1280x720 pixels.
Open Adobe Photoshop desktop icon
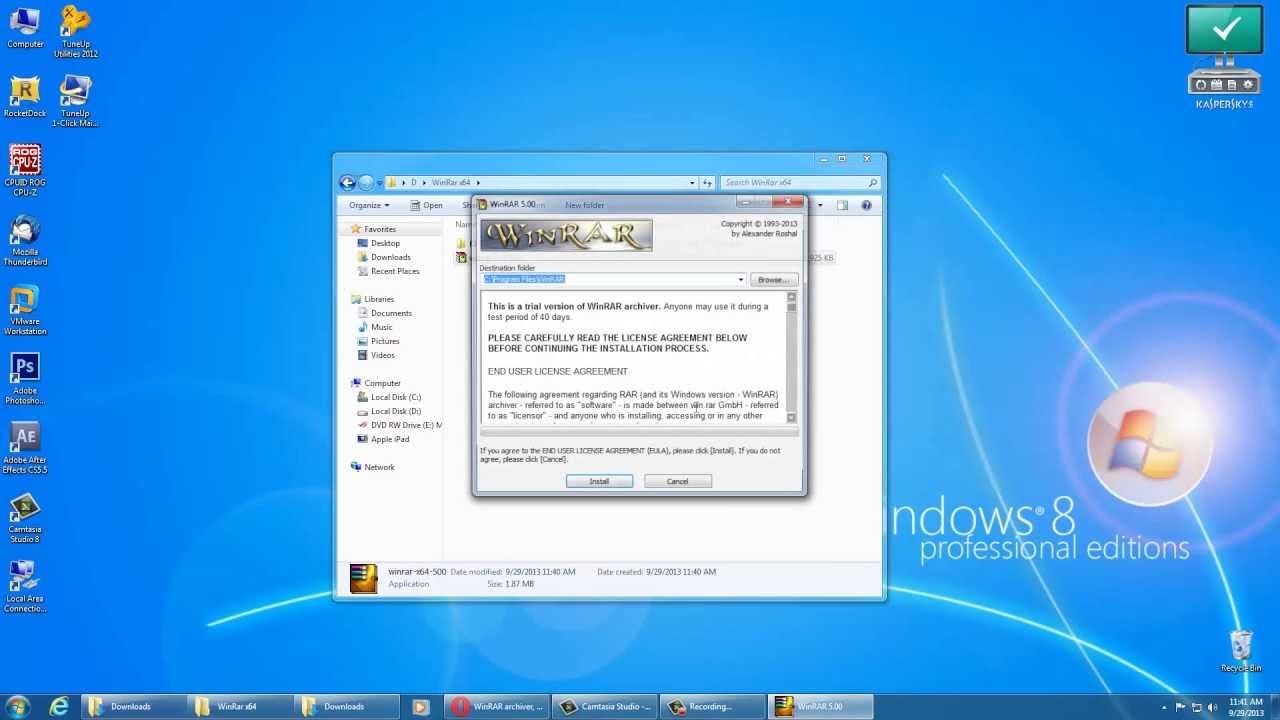click(25, 379)
